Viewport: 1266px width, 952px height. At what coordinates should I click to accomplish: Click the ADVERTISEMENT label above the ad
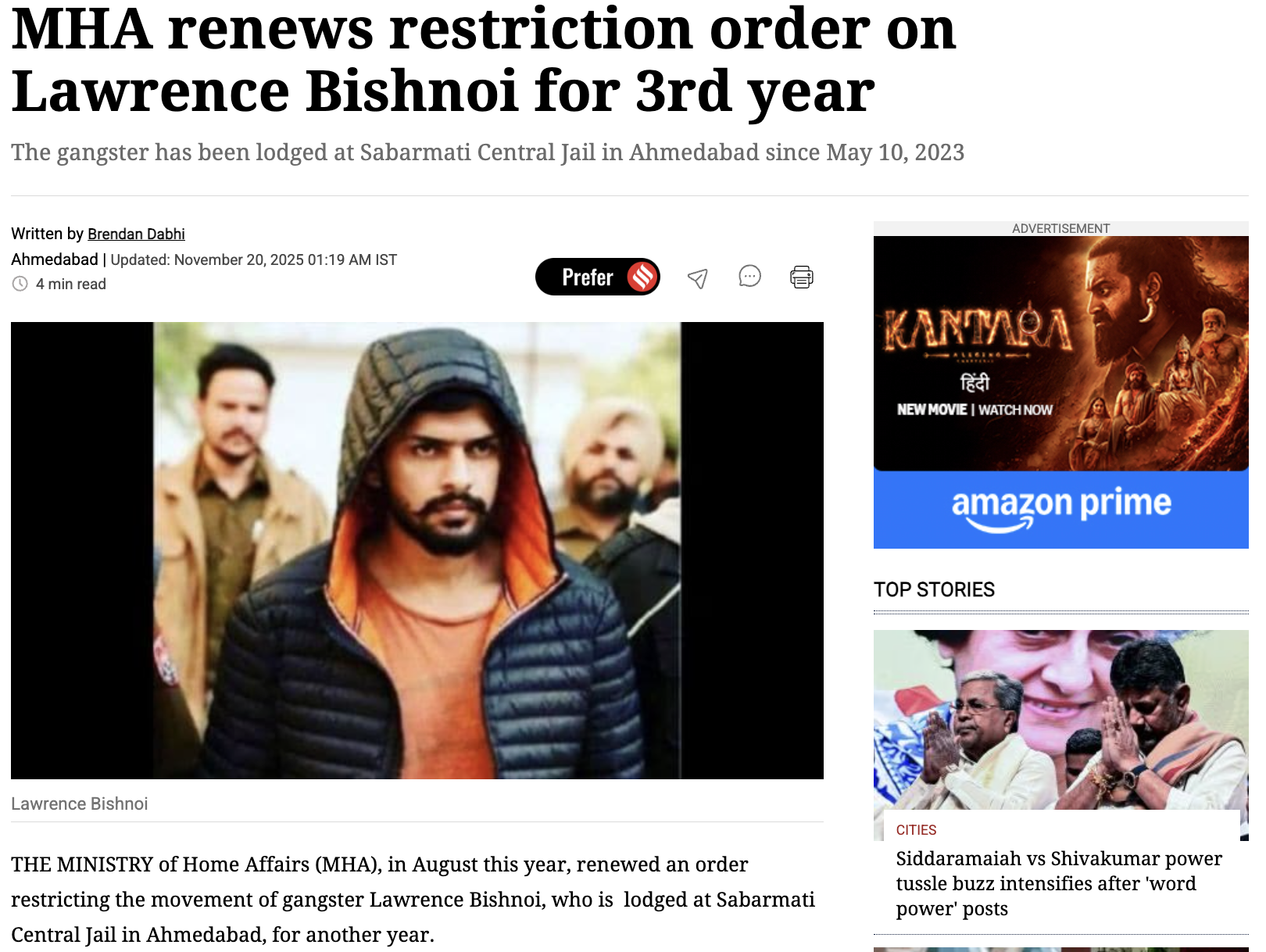click(x=1060, y=228)
